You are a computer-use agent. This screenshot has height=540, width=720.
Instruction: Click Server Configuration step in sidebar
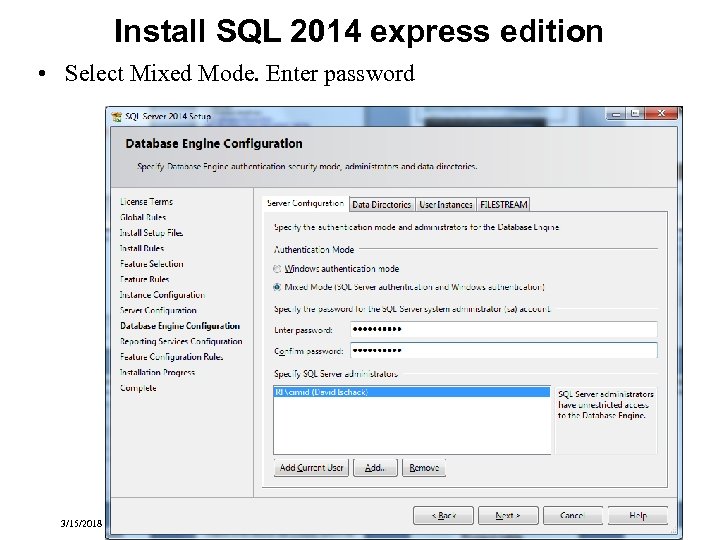coord(158,310)
